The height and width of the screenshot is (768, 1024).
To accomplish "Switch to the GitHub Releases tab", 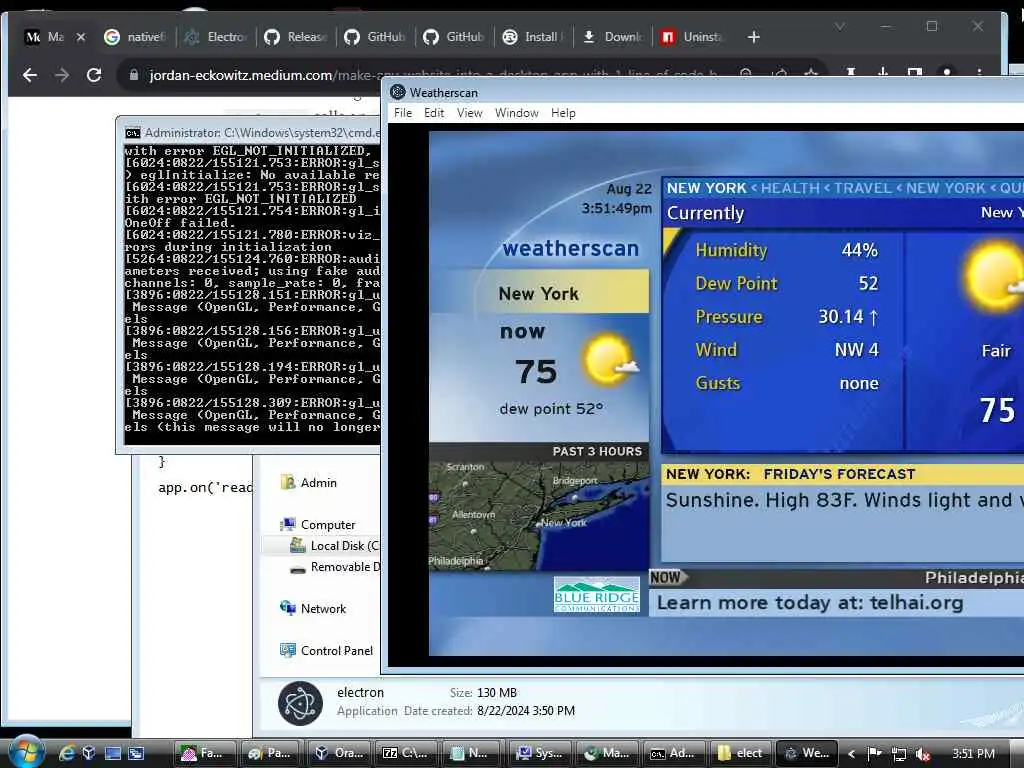I will pyautogui.click(x=295, y=37).
